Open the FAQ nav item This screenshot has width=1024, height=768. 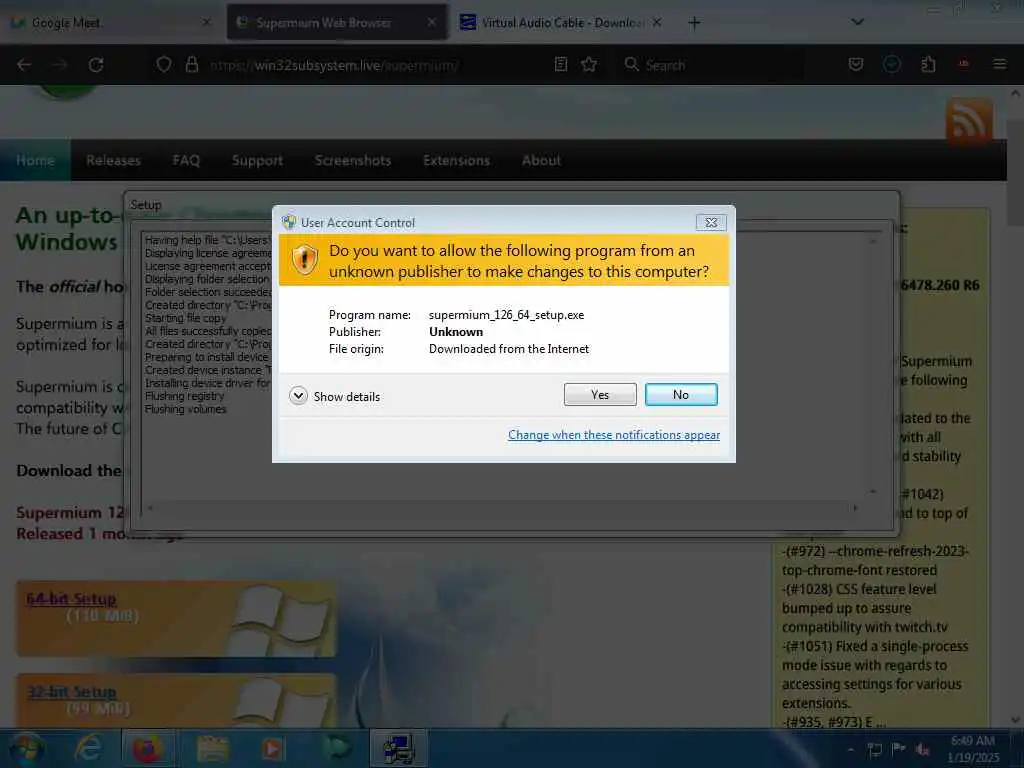(186, 161)
